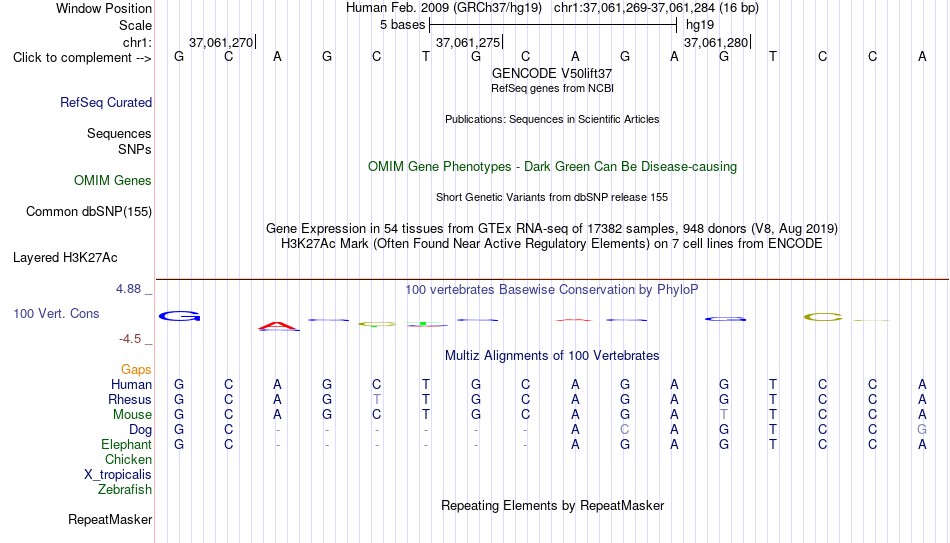Click the Common dbSNP(155) label
950x543 pixels.
88,212
